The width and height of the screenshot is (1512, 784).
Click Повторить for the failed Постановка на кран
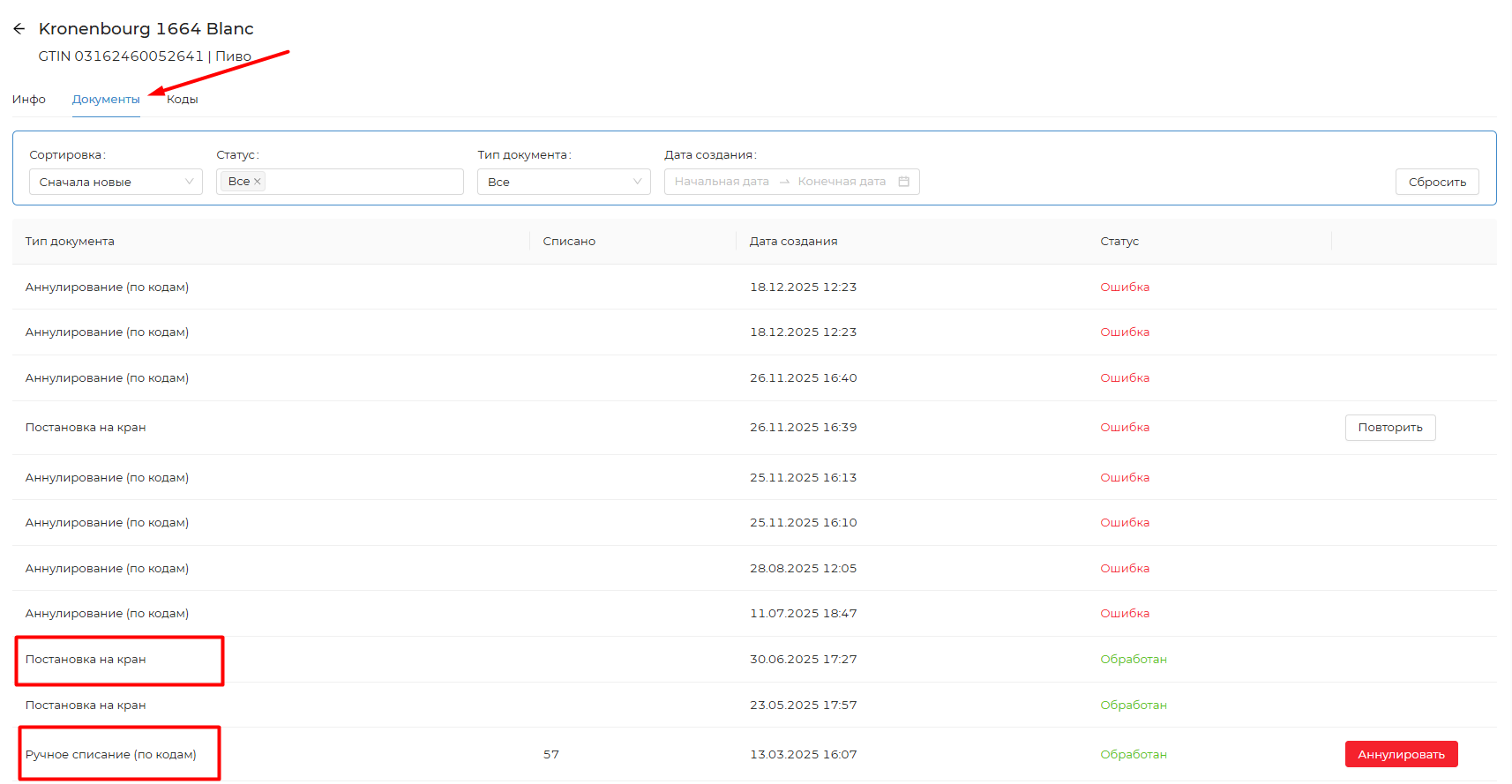[1389, 428]
